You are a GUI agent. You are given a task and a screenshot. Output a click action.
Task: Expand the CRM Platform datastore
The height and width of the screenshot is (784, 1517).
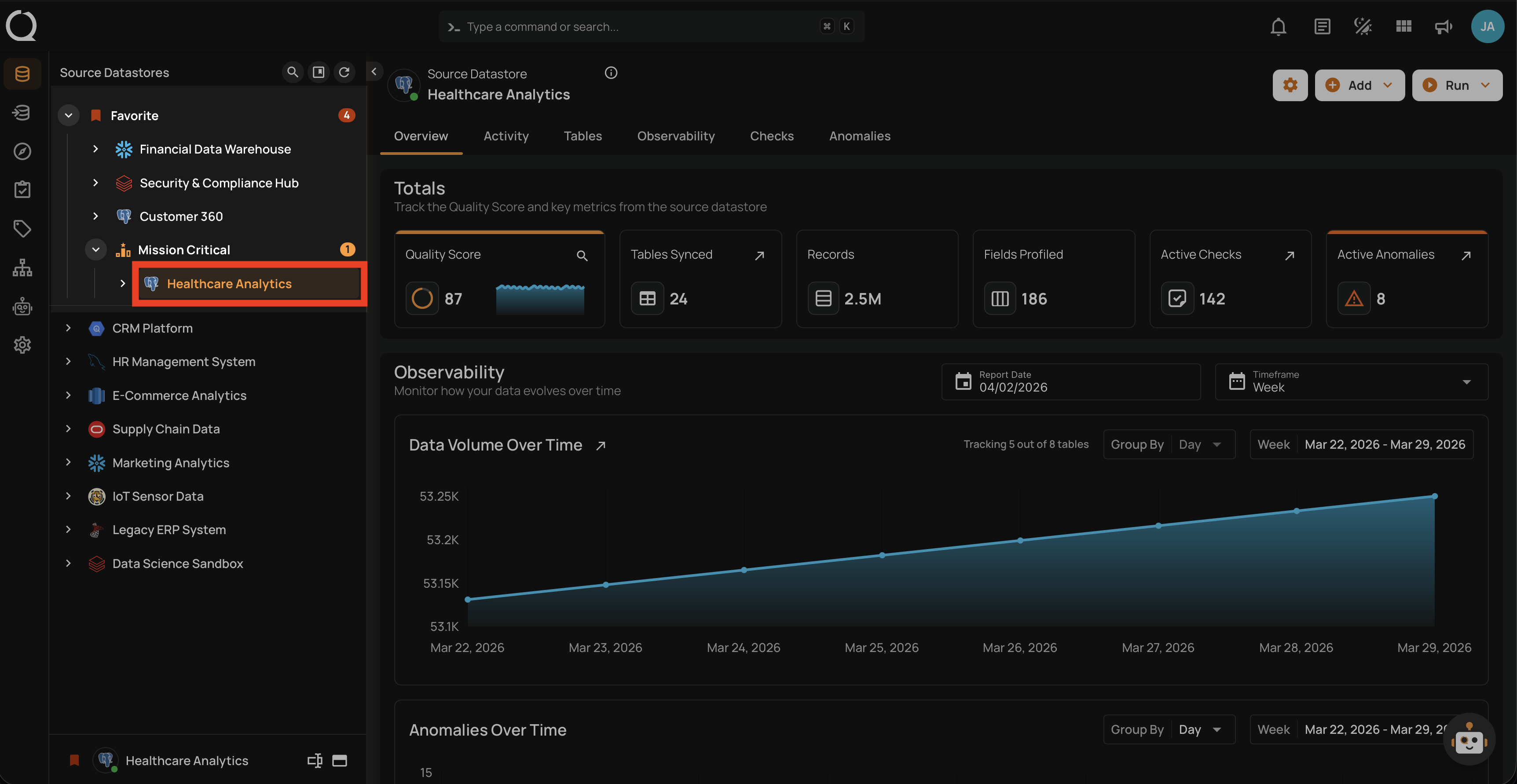(68, 328)
